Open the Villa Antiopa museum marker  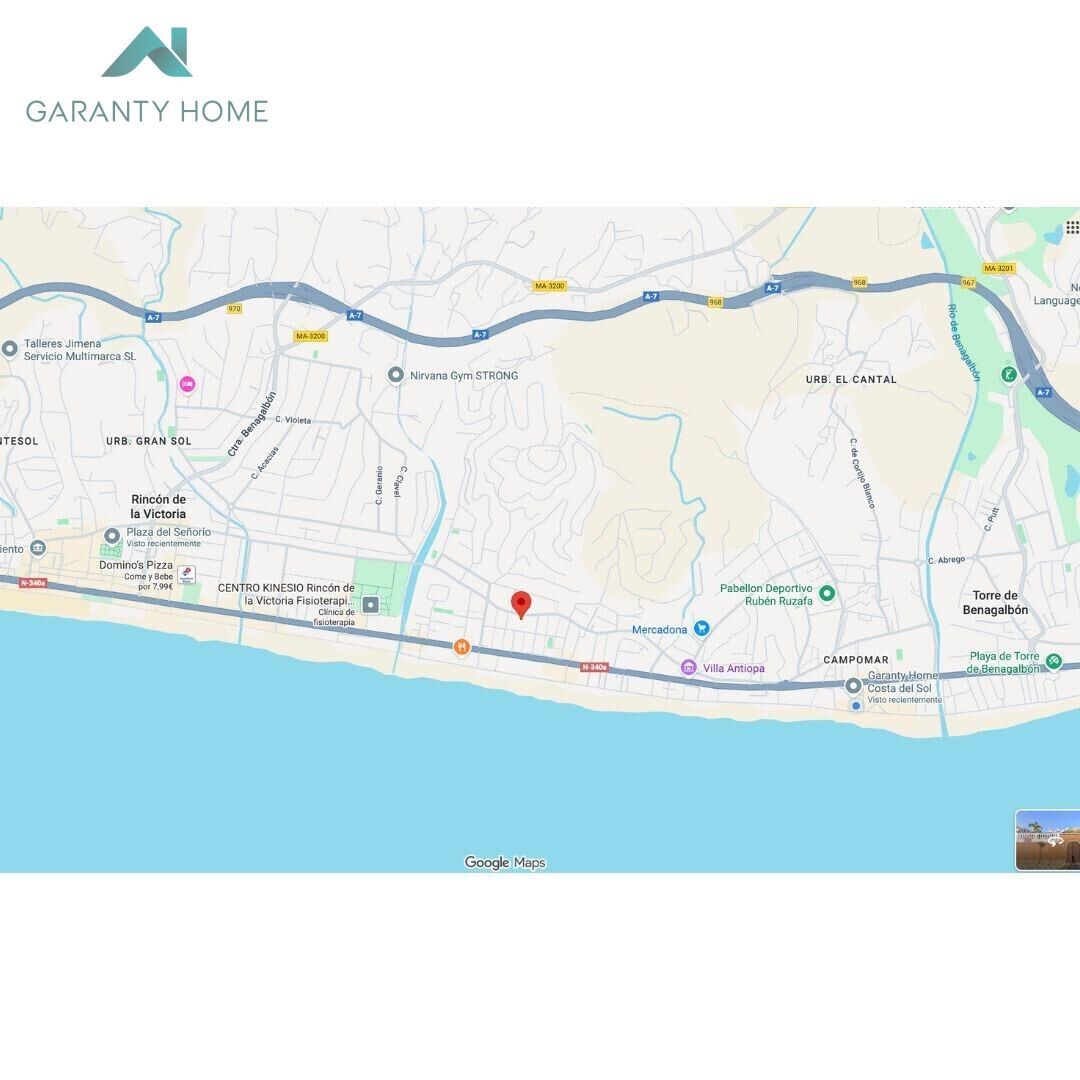click(688, 667)
